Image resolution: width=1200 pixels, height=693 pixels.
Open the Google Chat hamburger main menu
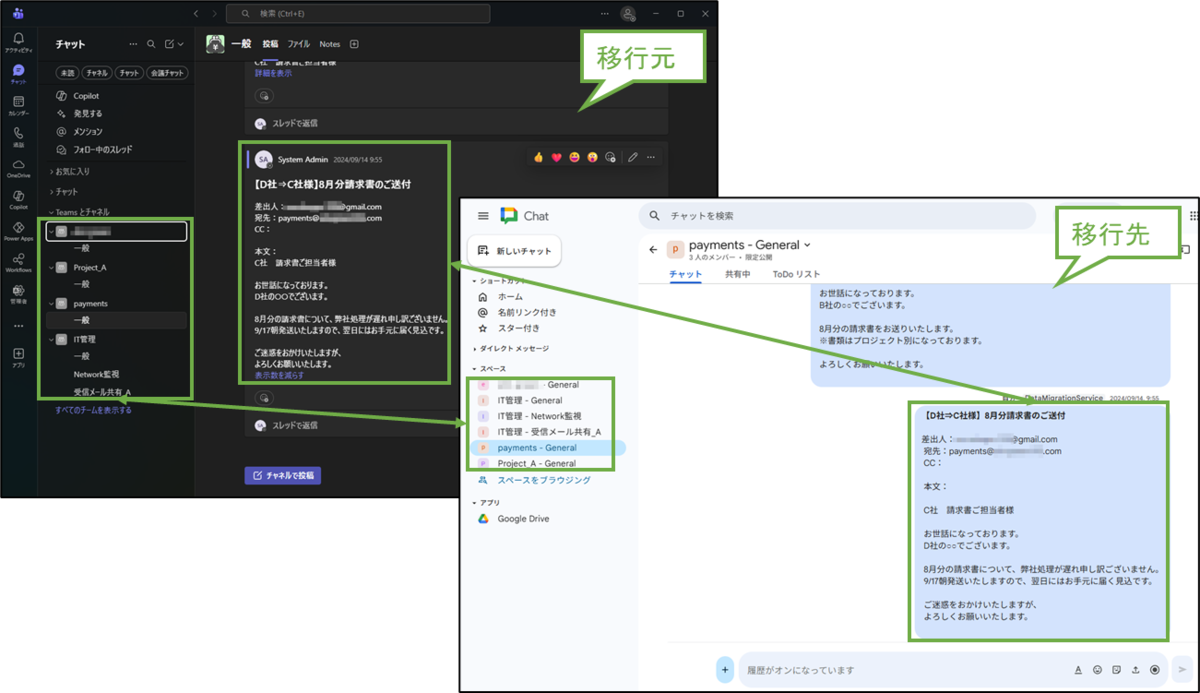[x=483, y=216]
